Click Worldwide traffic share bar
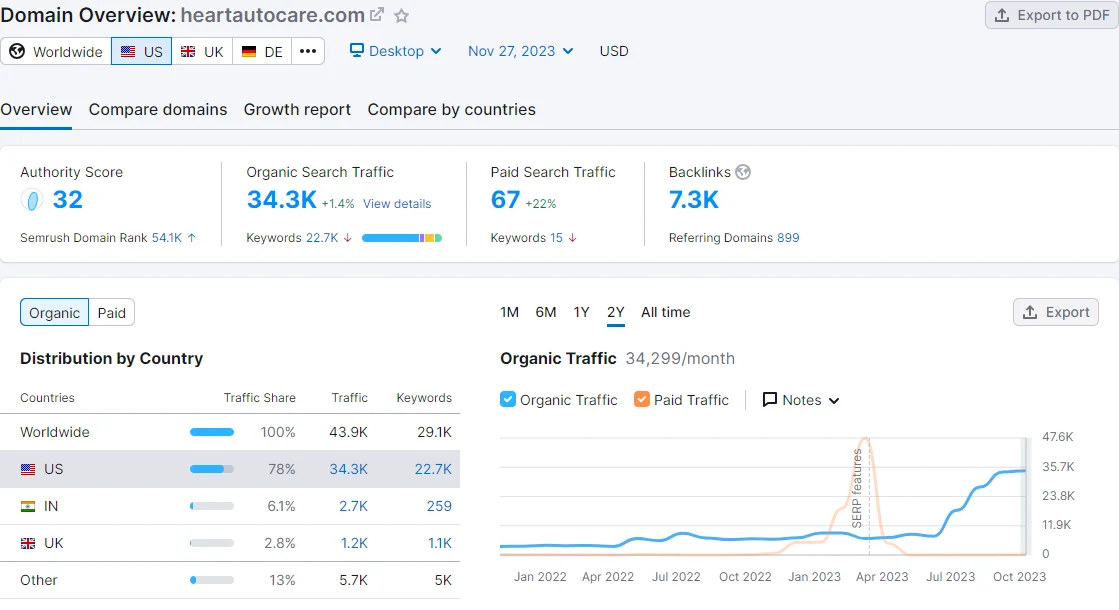Image resolution: width=1119 pixels, height=610 pixels. click(x=212, y=432)
